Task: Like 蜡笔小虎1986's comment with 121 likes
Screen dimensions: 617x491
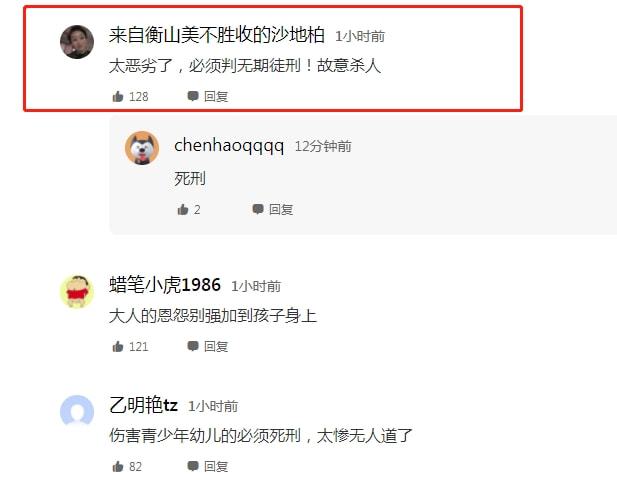Action: [118, 346]
